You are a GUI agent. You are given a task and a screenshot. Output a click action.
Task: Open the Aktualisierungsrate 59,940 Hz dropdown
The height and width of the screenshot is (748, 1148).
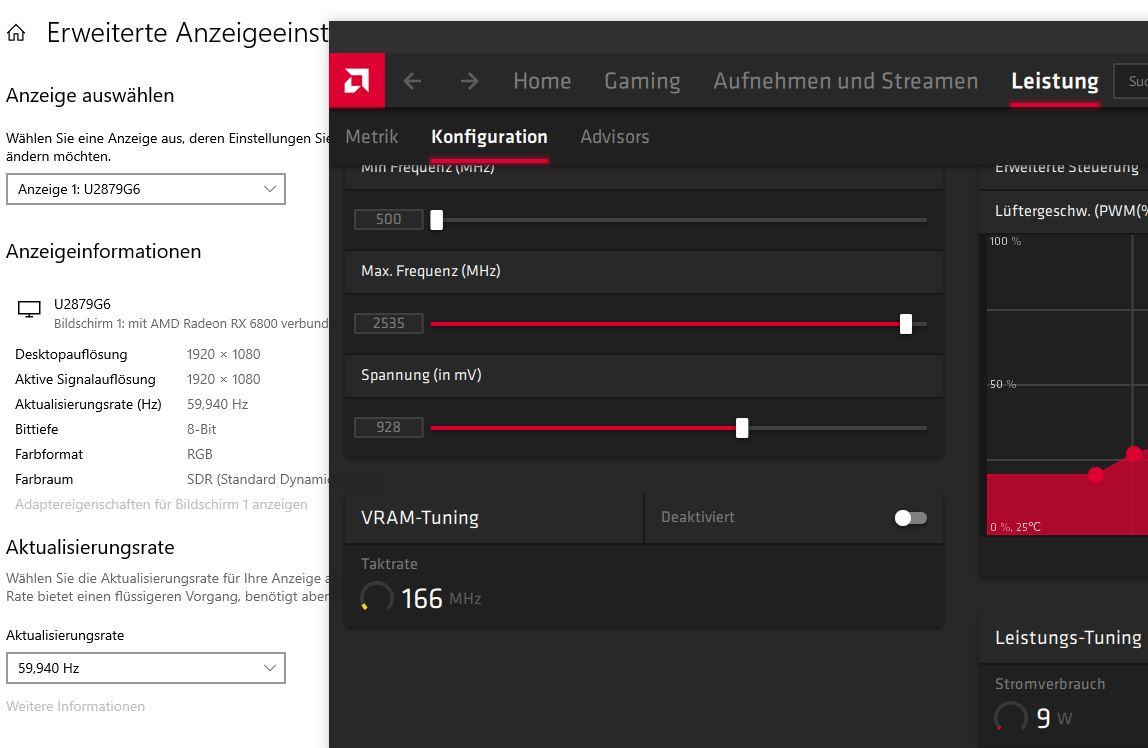click(146, 667)
